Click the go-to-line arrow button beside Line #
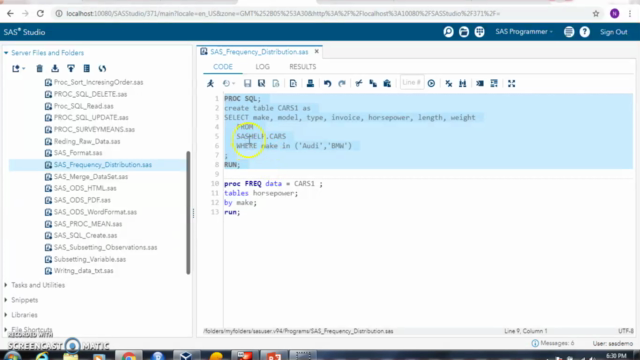640x360 pixels. tap(431, 83)
